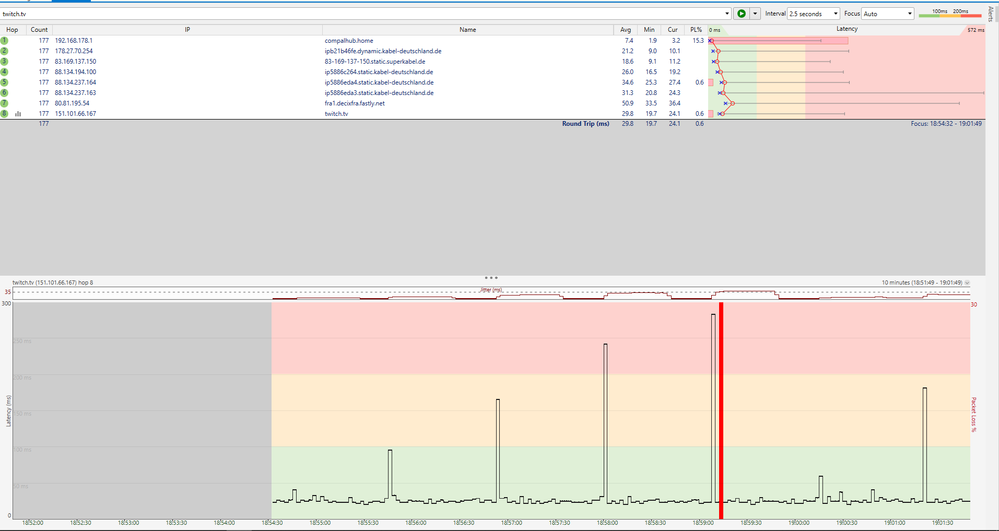Click the hop 8 green circle icon
The width and height of the screenshot is (999, 531).
(4, 113)
